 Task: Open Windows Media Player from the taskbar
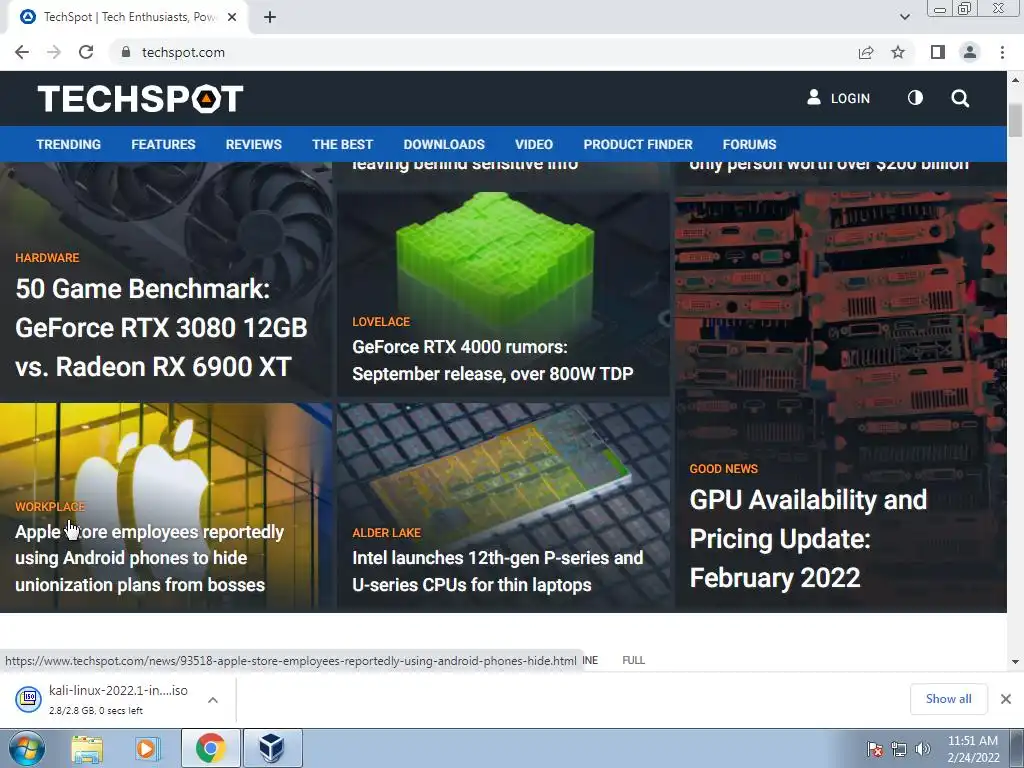pos(147,748)
